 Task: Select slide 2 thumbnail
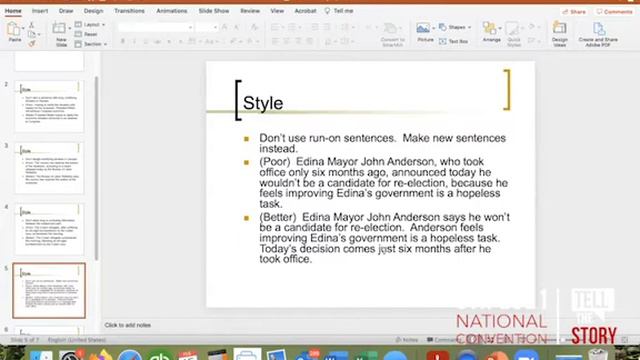coord(49,106)
